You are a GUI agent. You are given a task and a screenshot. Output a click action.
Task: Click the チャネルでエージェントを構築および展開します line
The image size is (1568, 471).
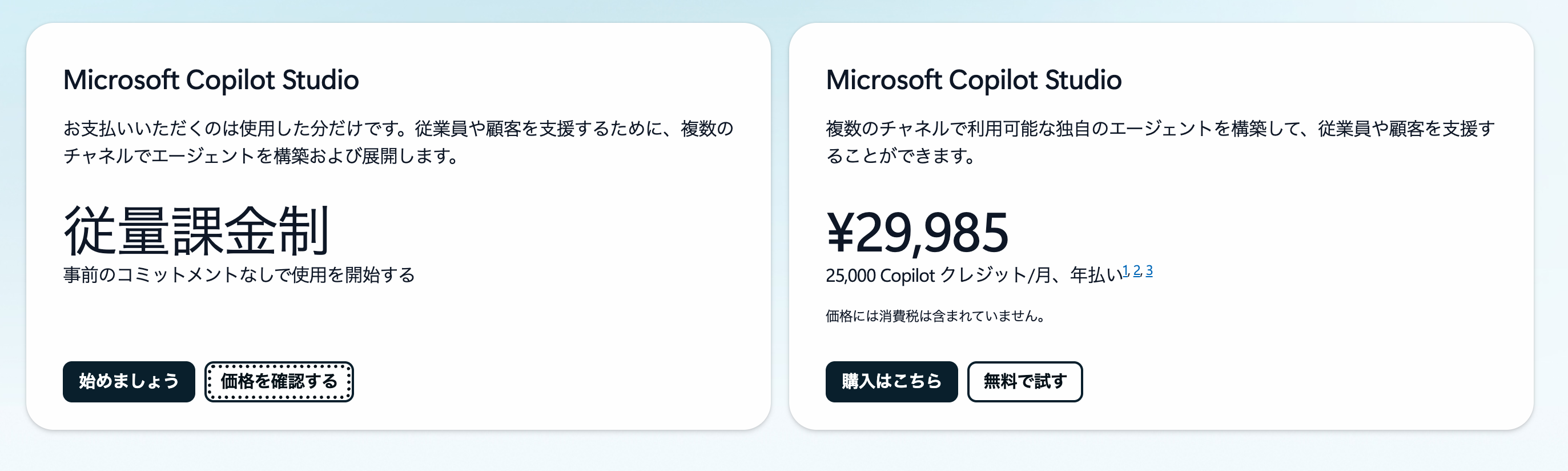[x=260, y=156]
